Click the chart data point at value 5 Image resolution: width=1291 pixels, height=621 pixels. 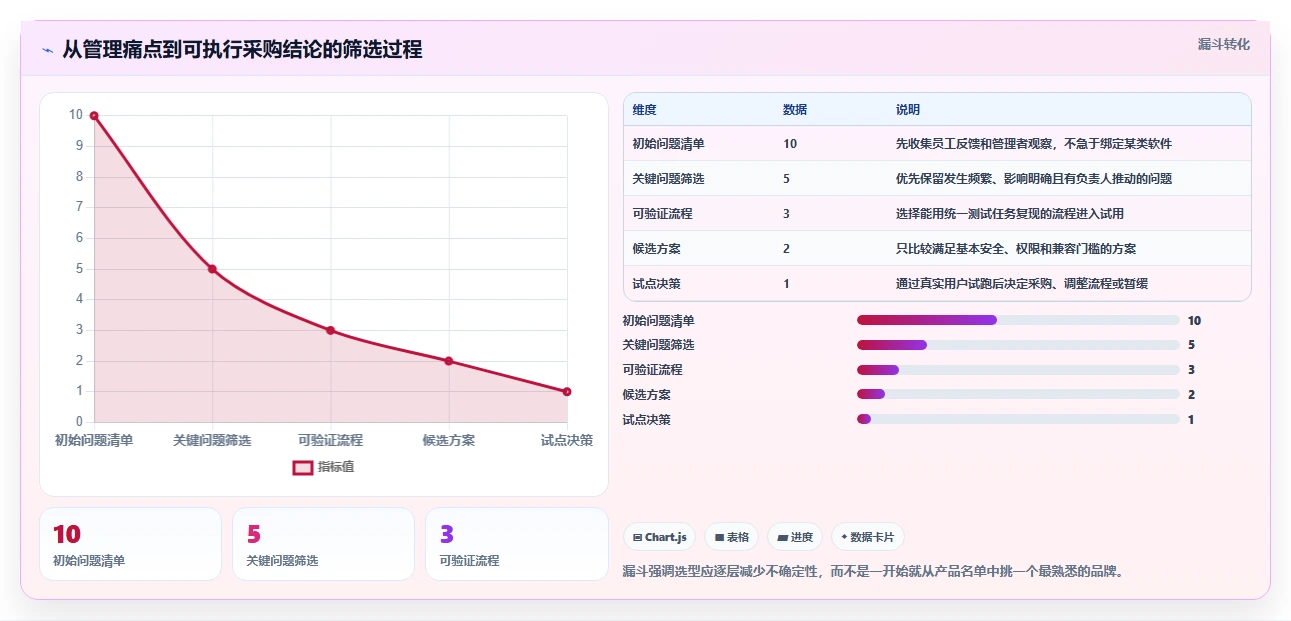pos(212,269)
